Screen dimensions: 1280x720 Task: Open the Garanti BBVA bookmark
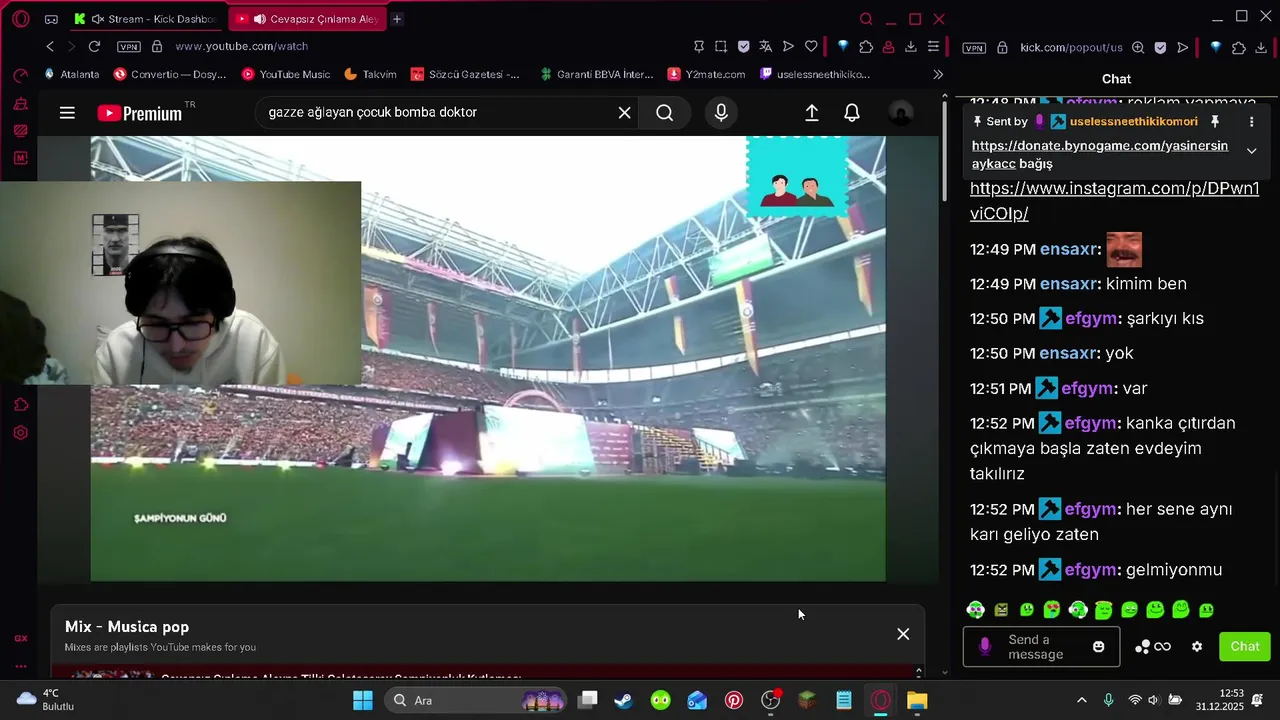(x=596, y=74)
